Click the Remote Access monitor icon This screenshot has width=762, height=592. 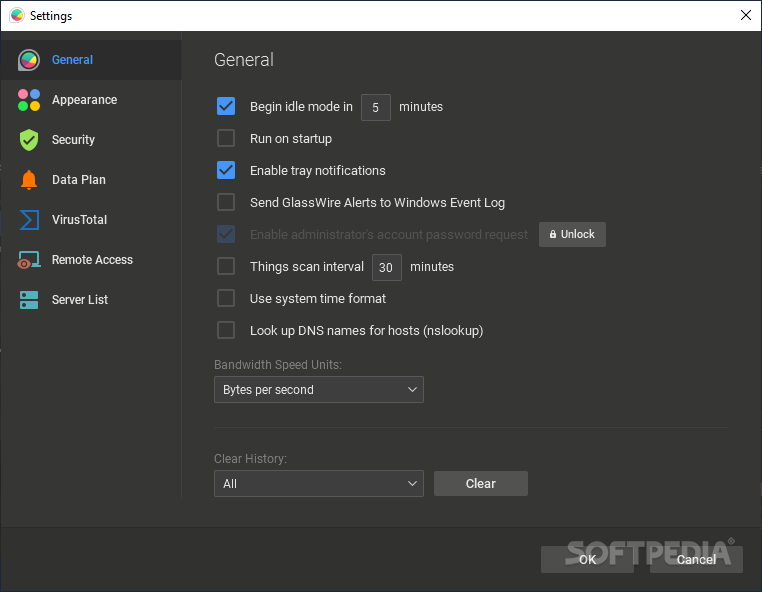[29, 260]
